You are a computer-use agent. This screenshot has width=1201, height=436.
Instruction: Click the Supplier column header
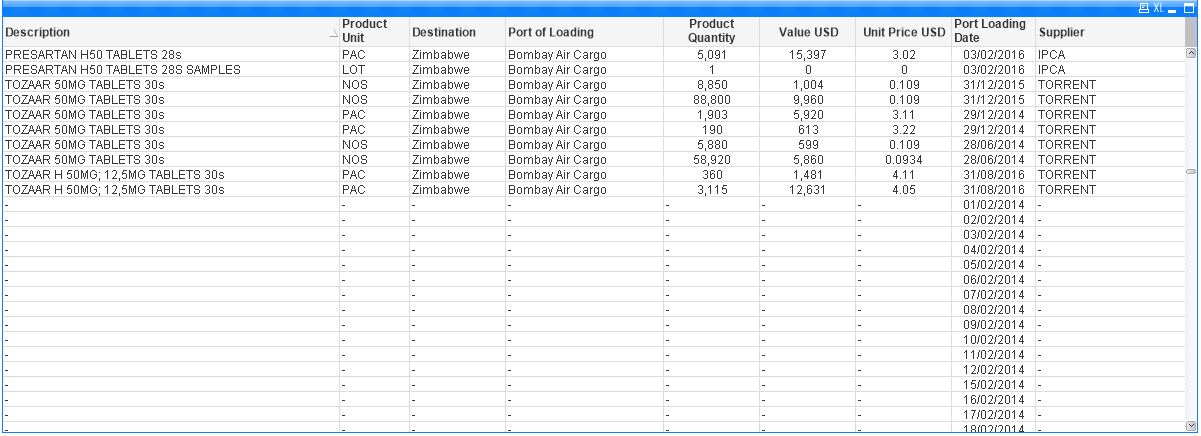[x=1061, y=32]
